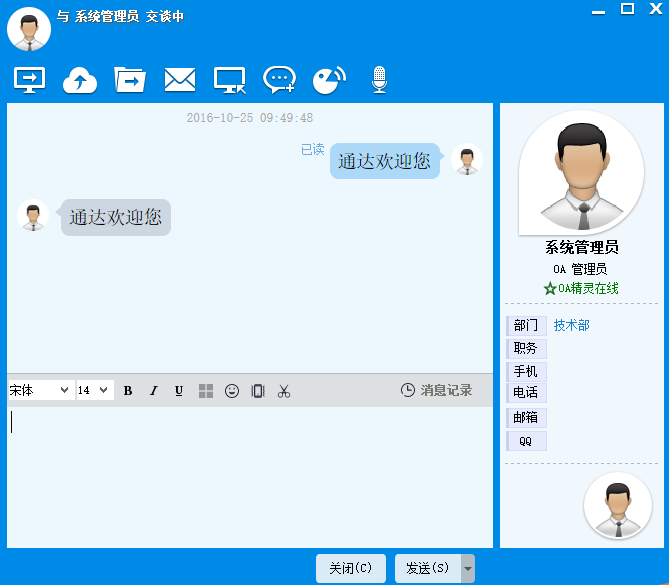Viewport: 669px width, 585px height.
Task: Open the 宋体 font dropdown
Action: click(40, 391)
